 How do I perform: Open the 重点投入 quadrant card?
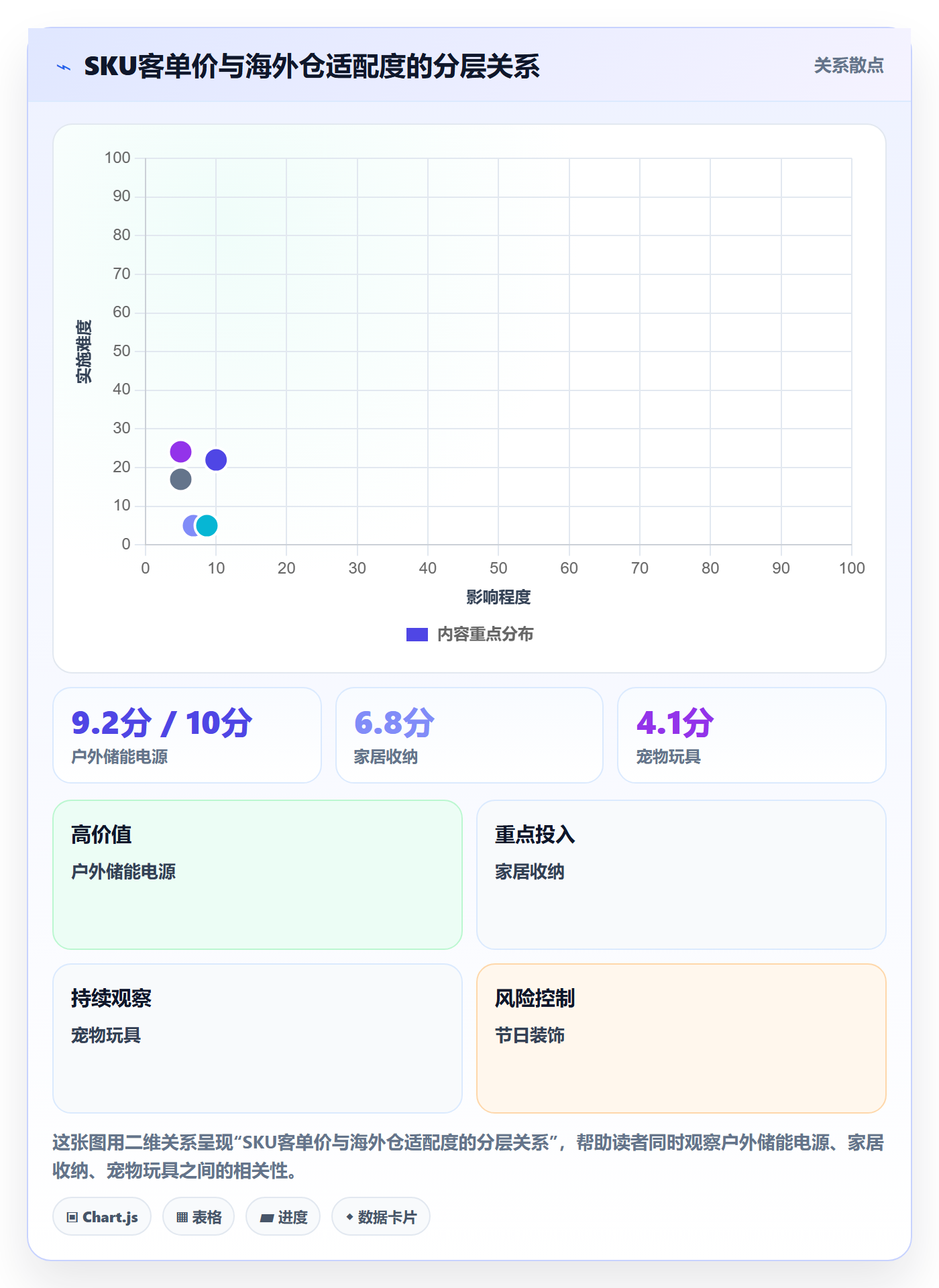[681, 875]
